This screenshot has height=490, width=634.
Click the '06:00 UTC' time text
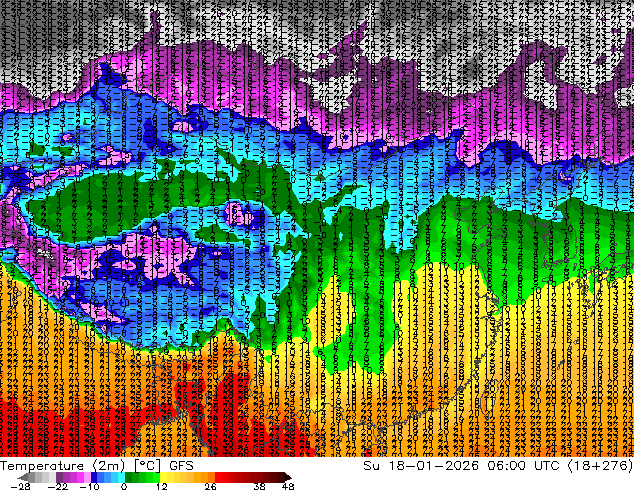(523, 466)
